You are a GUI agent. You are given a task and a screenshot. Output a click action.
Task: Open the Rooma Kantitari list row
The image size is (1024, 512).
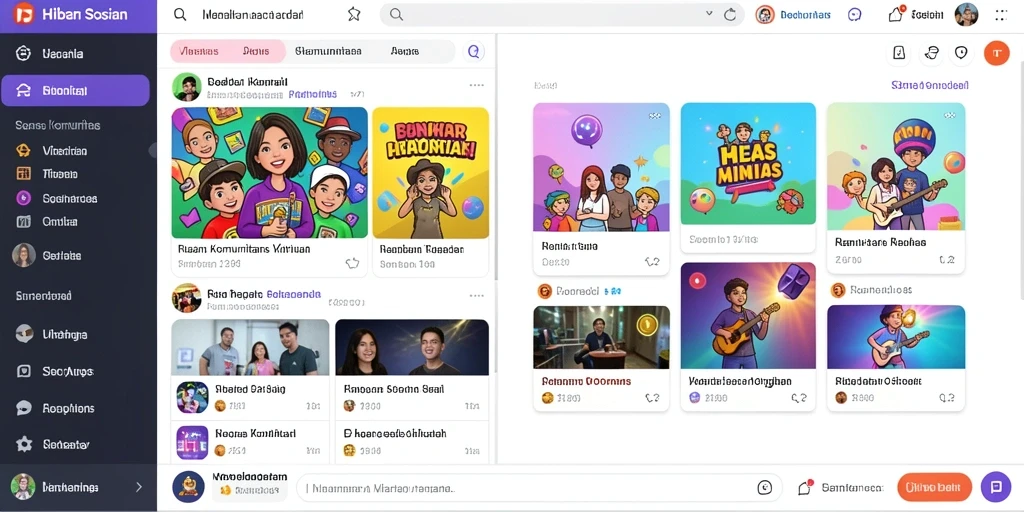(250, 441)
